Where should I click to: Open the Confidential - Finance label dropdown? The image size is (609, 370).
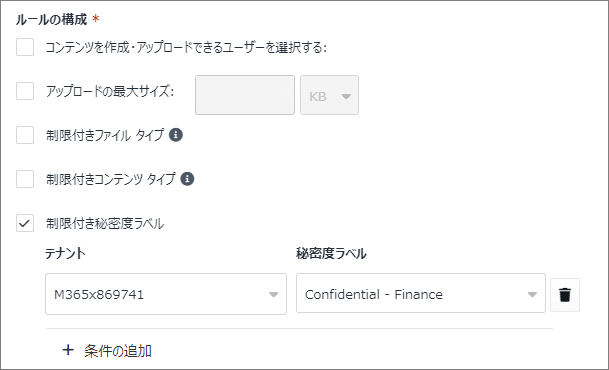click(421, 293)
